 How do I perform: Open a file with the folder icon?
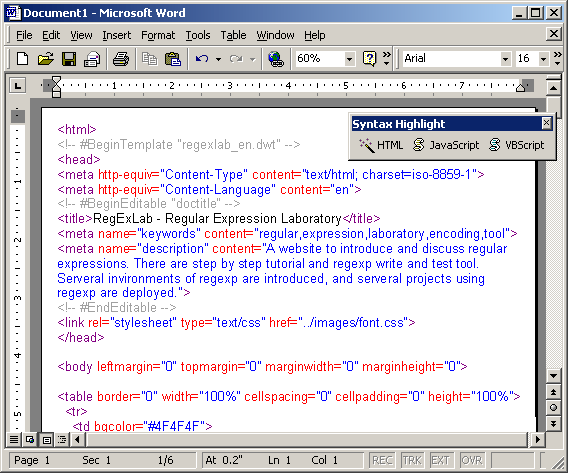pos(46,59)
